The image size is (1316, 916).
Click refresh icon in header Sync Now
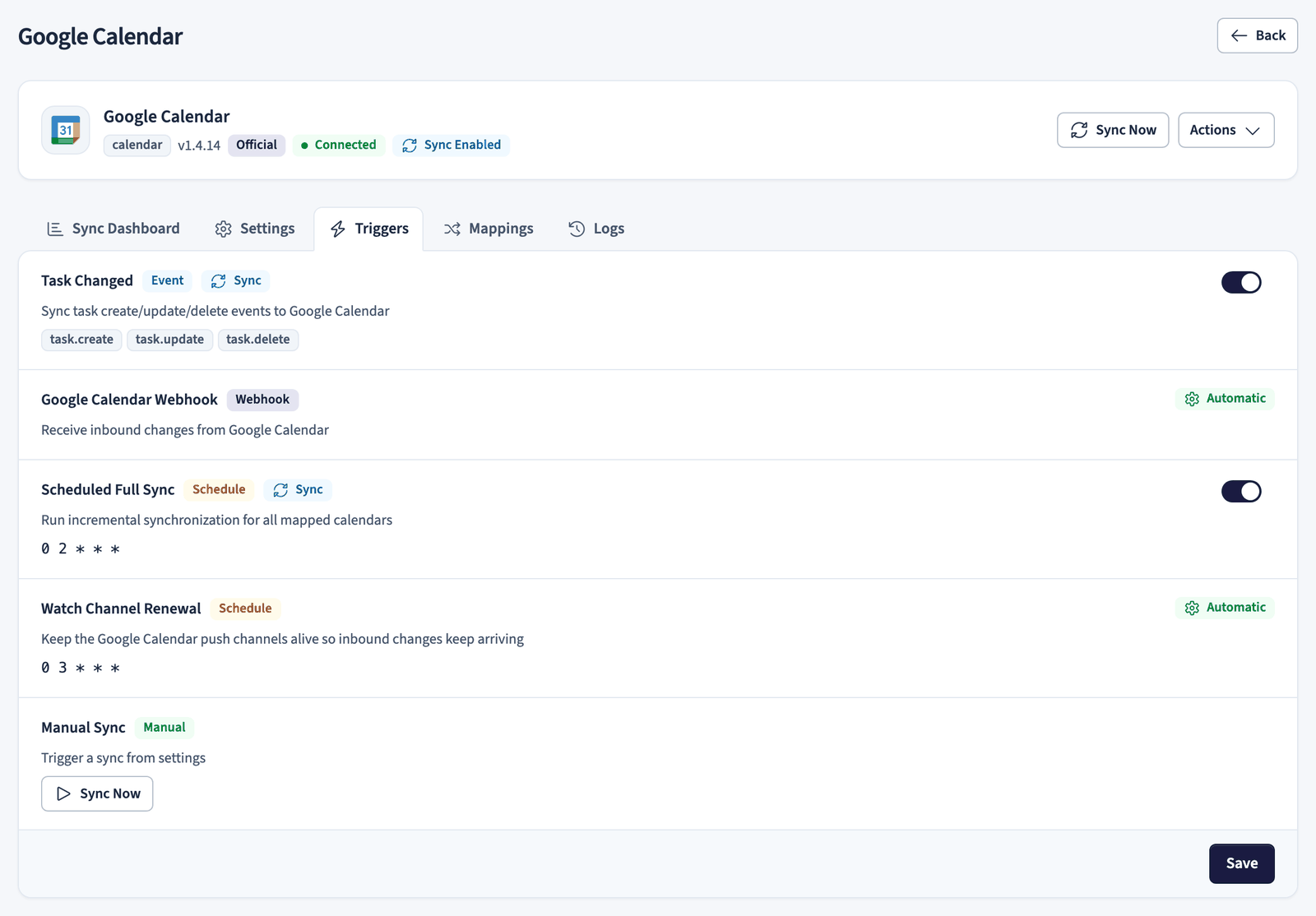pyautogui.click(x=1079, y=130)
